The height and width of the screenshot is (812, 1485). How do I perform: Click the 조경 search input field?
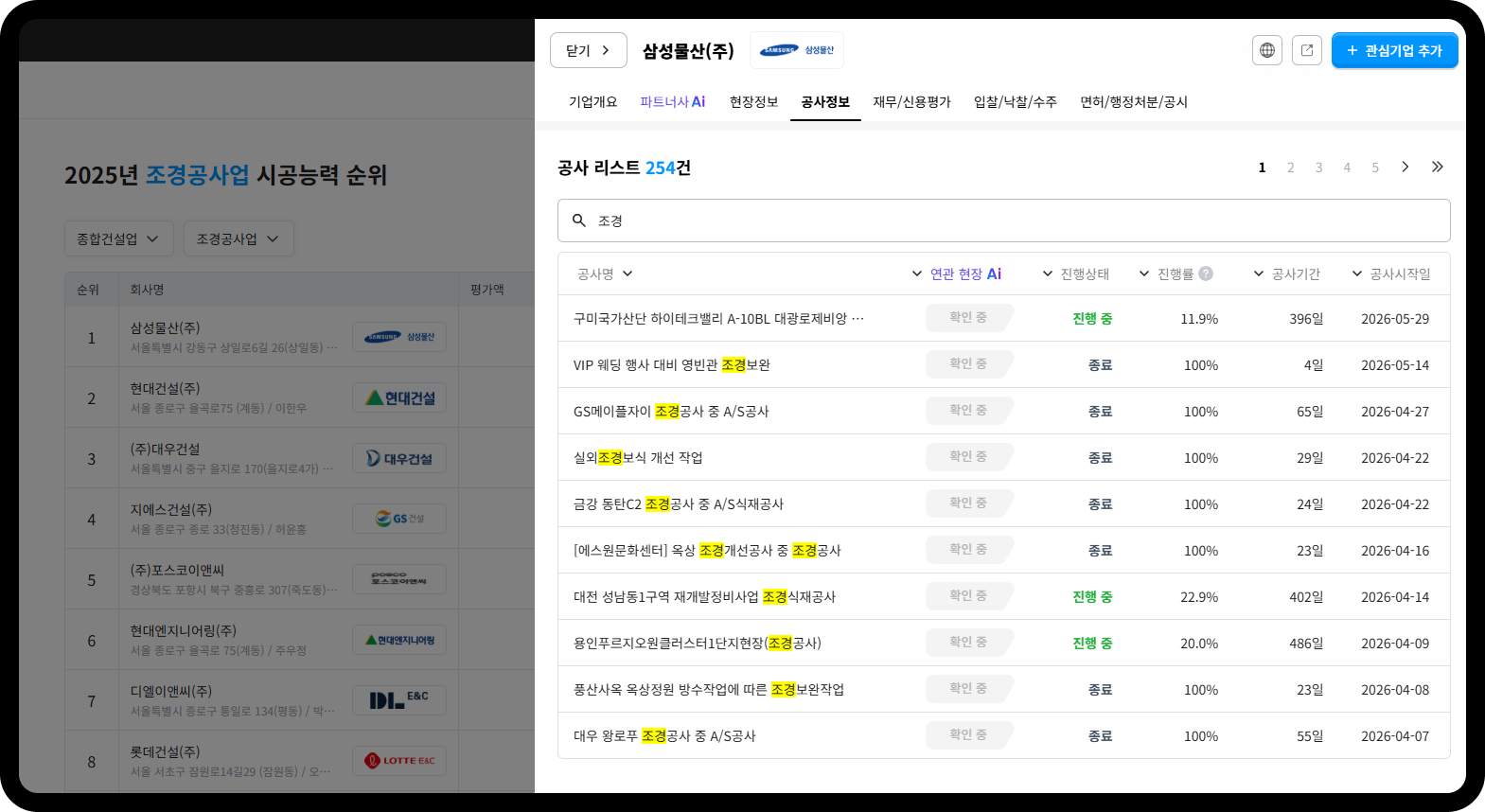coord(1004,221)
